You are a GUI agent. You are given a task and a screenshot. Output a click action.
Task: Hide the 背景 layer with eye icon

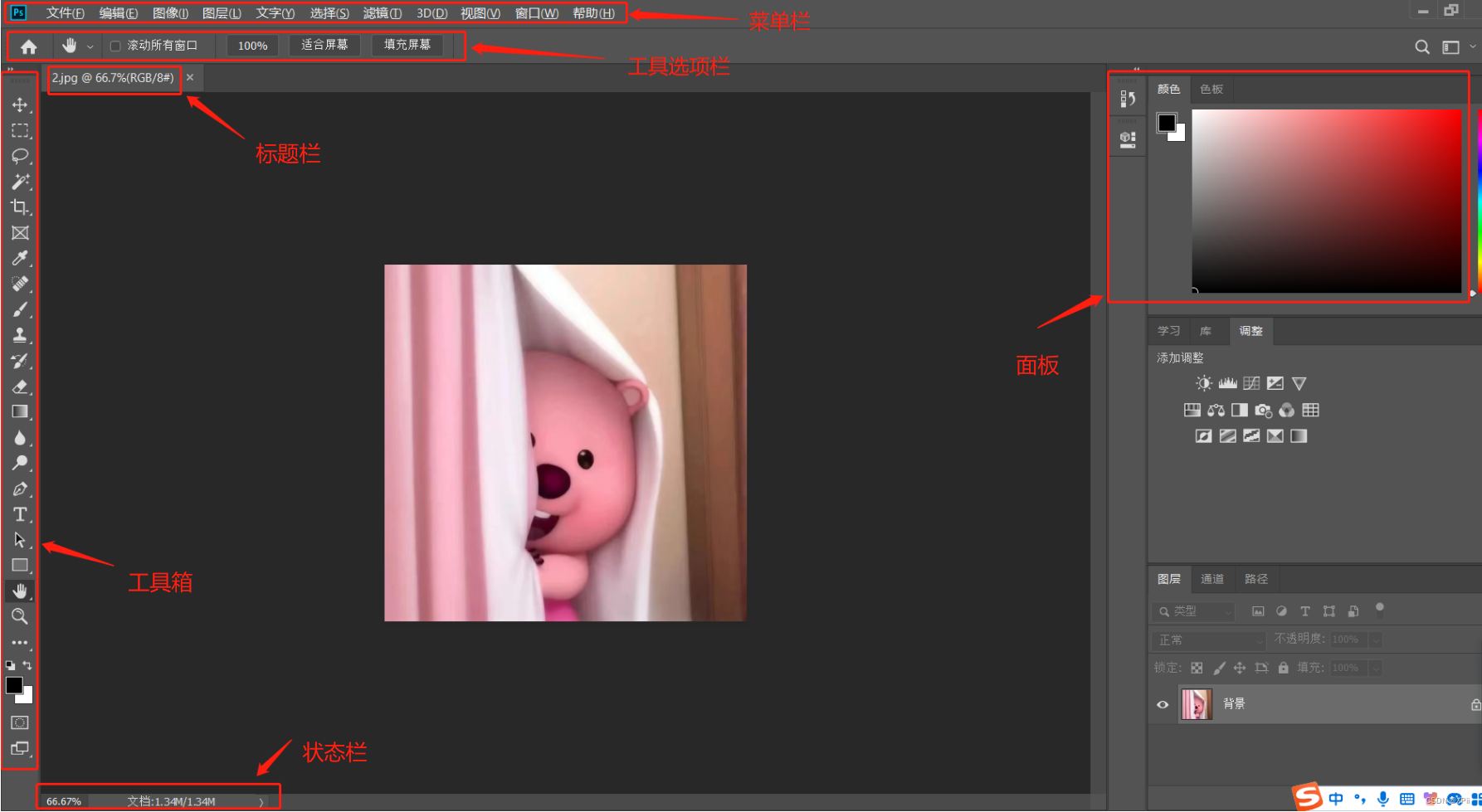click(1163, 704)
